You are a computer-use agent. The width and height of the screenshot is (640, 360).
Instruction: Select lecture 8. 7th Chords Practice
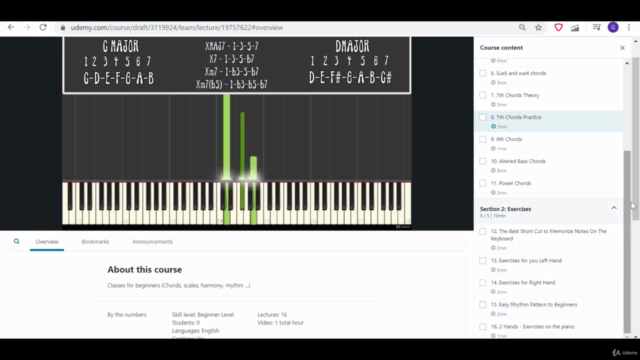(516, 117)
